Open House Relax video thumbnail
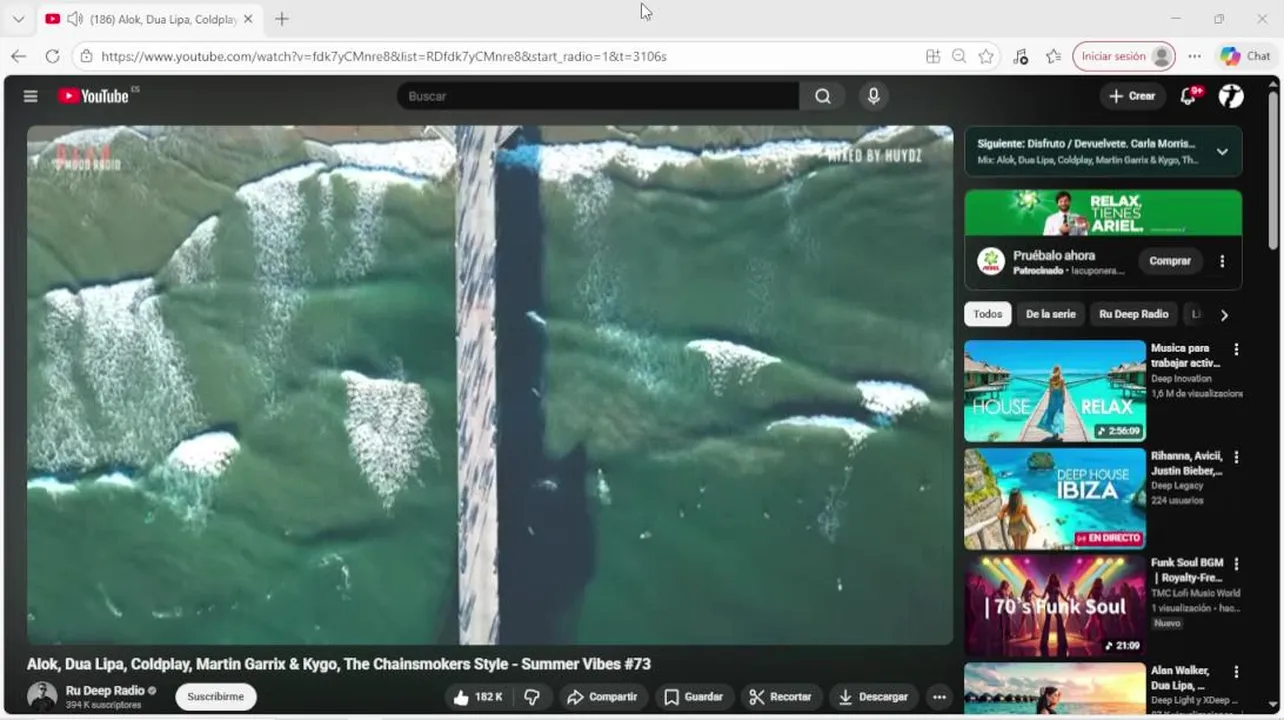This screenshot has width=1284, height=720. click(1055, 391)
